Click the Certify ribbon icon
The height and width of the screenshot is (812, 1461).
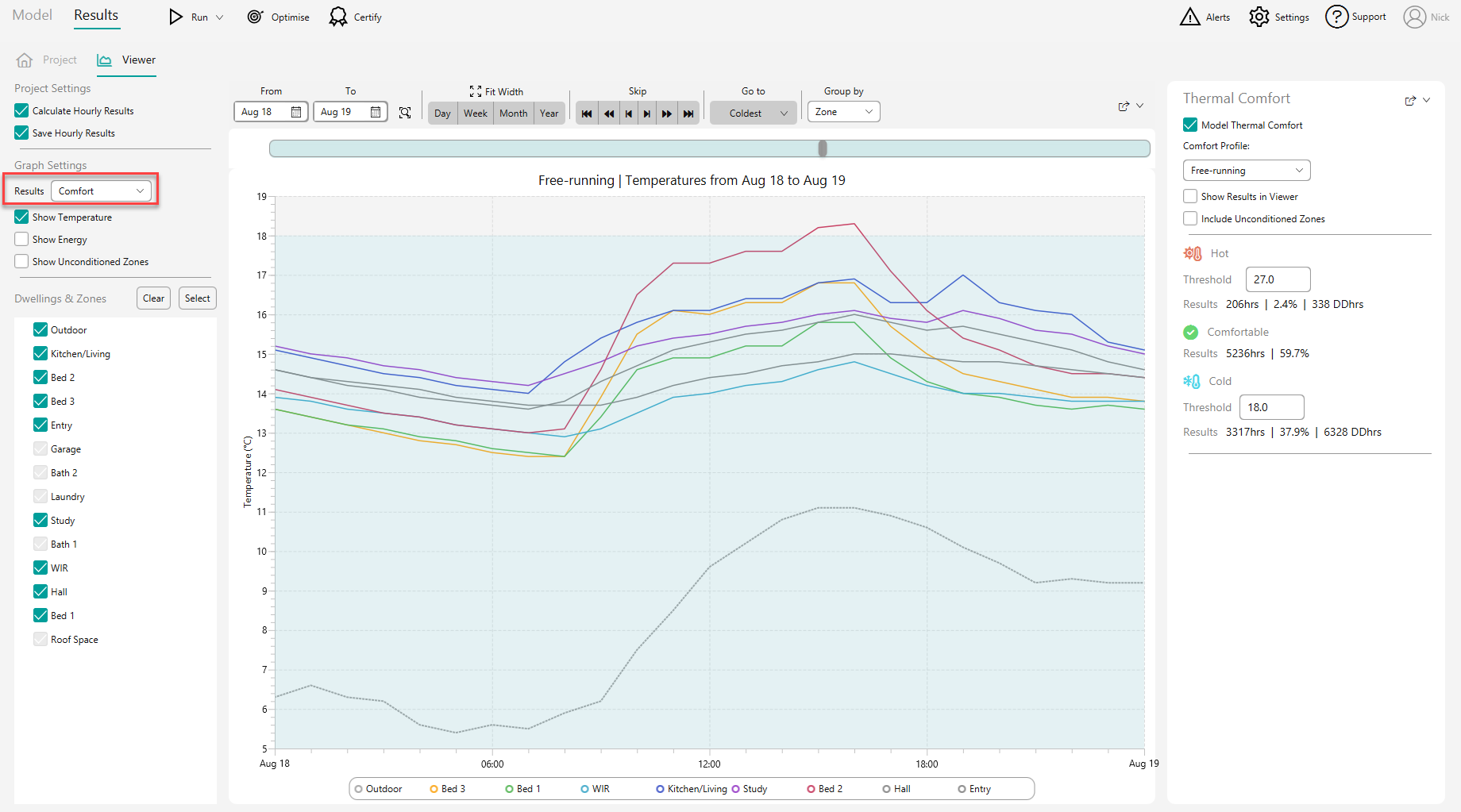click(x=338, y=17)
